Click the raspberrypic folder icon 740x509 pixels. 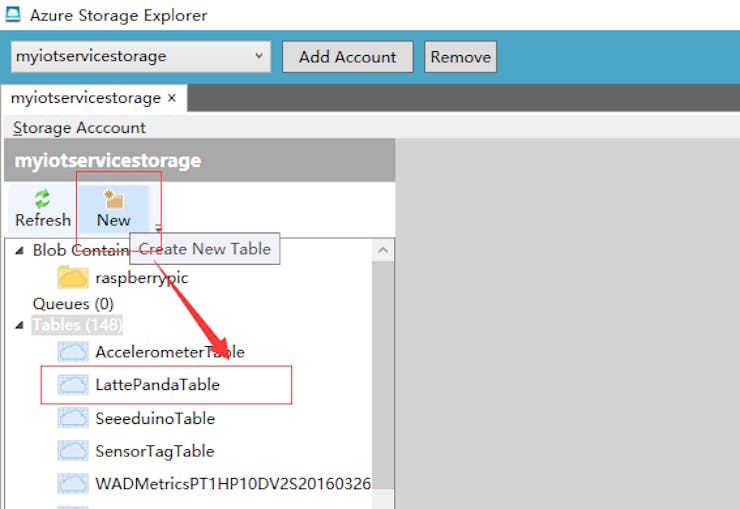point(73,277)
